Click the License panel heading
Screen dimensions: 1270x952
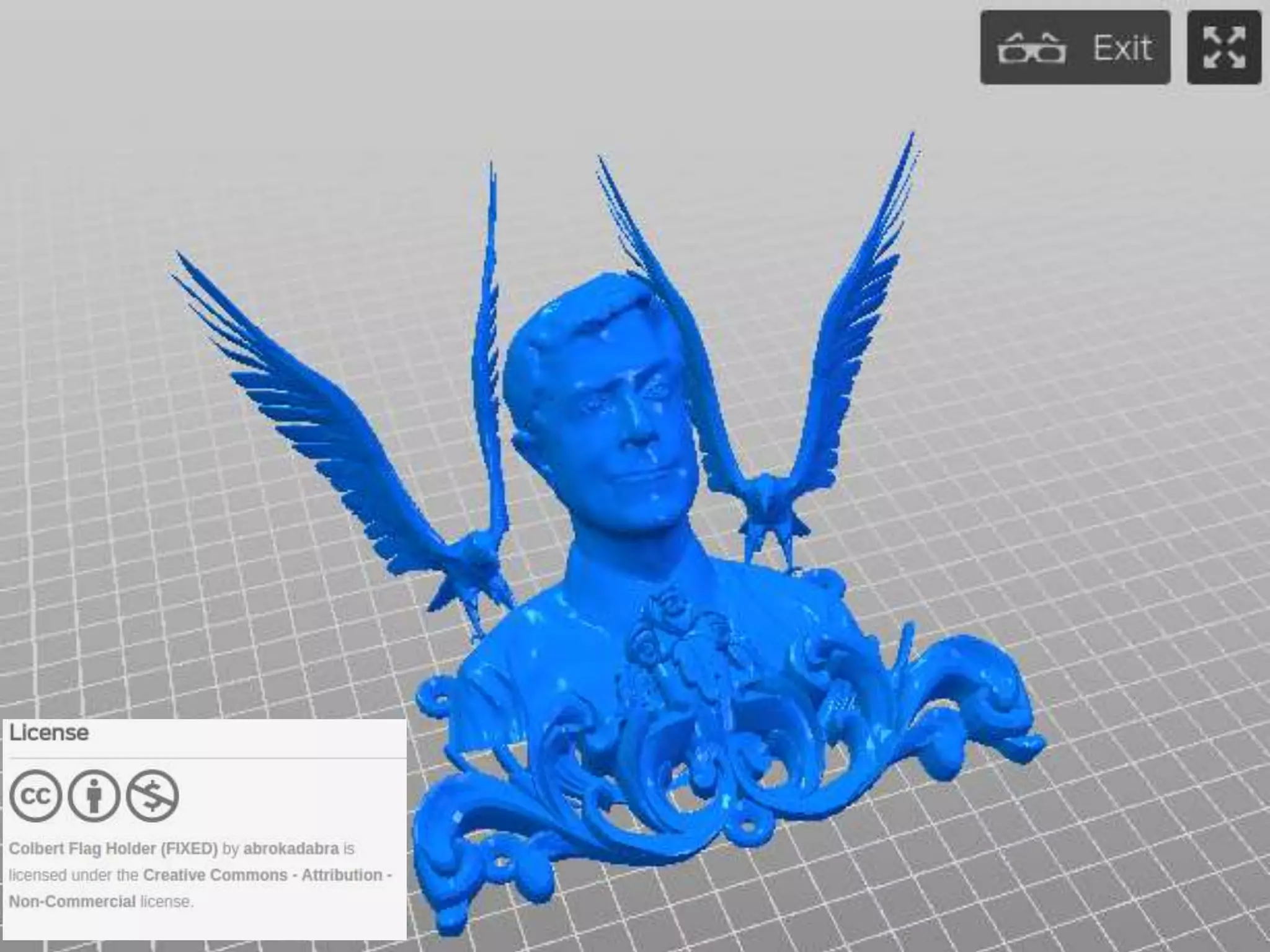(49, 733)
